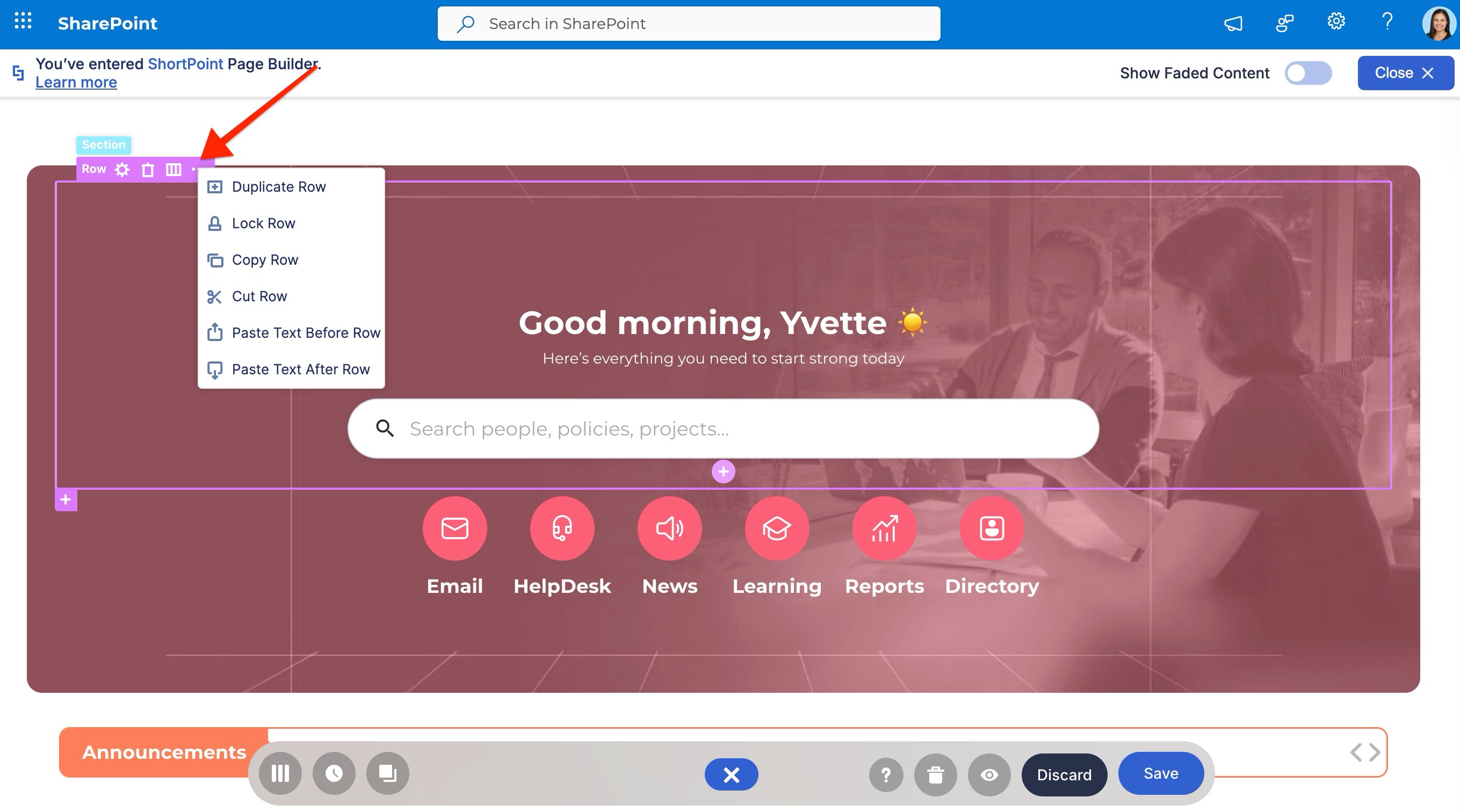Click the Email quick link icon
The height and width of the screenshot is (812, 1460).
tap(454, 528)
